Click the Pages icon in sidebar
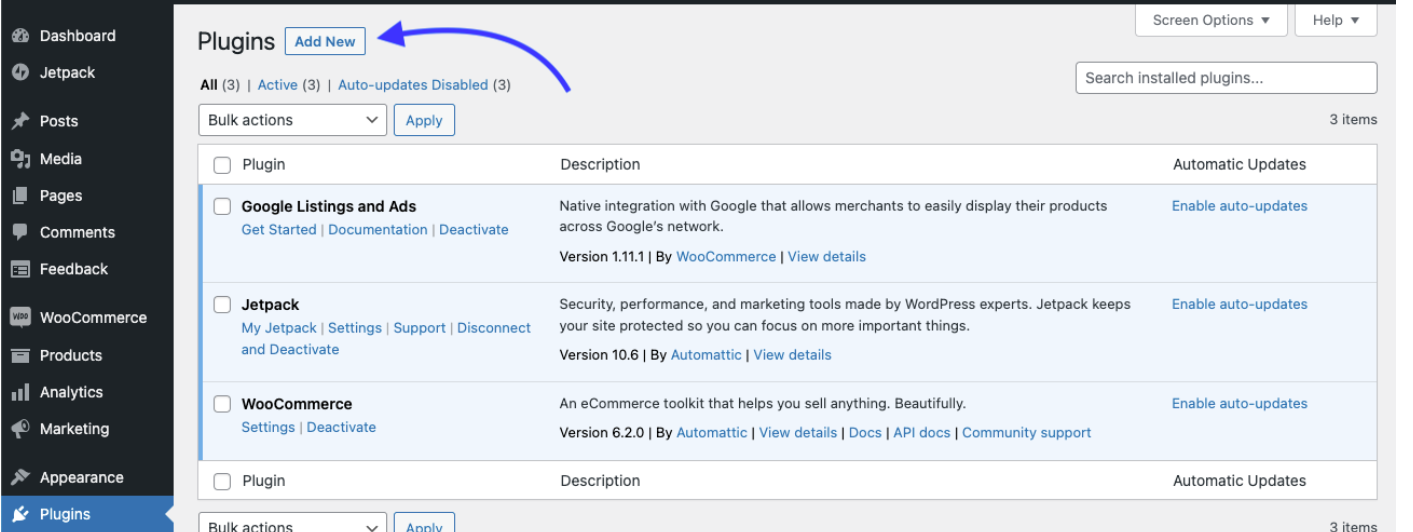 tap(20, 196)
